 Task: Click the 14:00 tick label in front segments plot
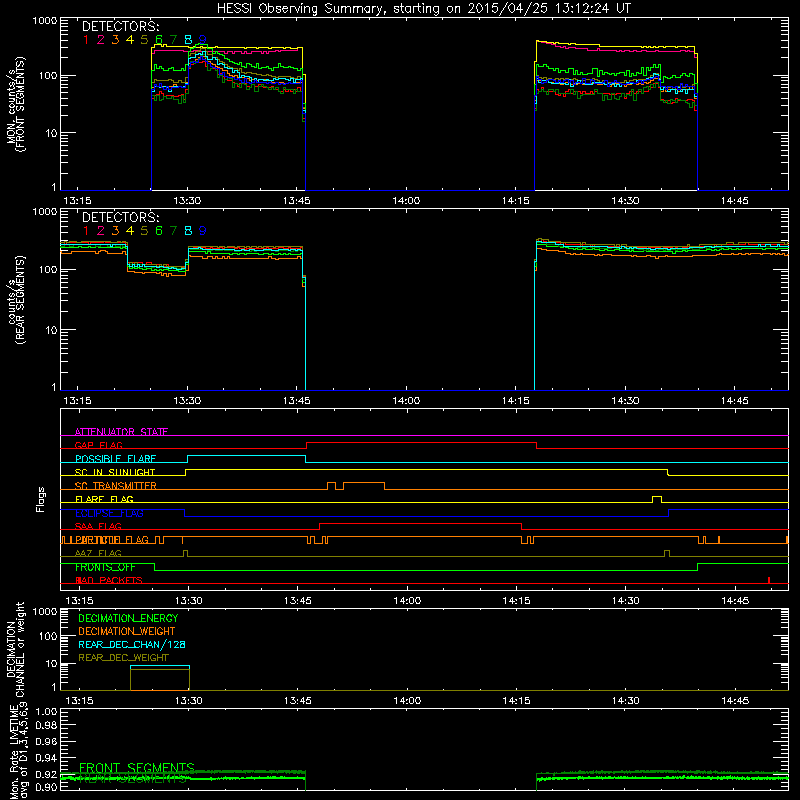pos(406,201)
